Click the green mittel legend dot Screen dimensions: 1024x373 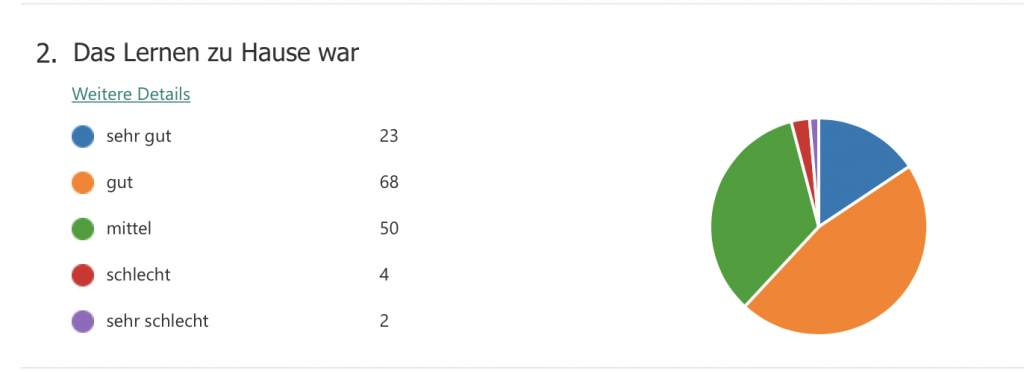83,229
